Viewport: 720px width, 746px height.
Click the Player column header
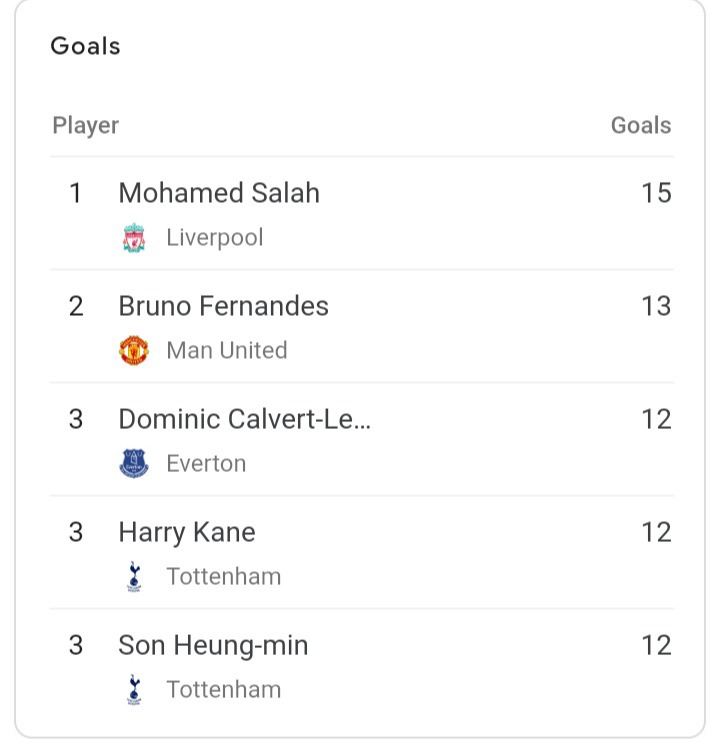[x=86, y=126]
